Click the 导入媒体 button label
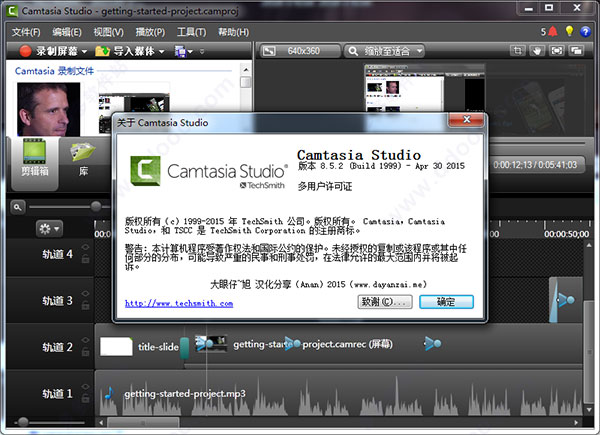Viewport: 600px width, 435px height. click(134, 51)
